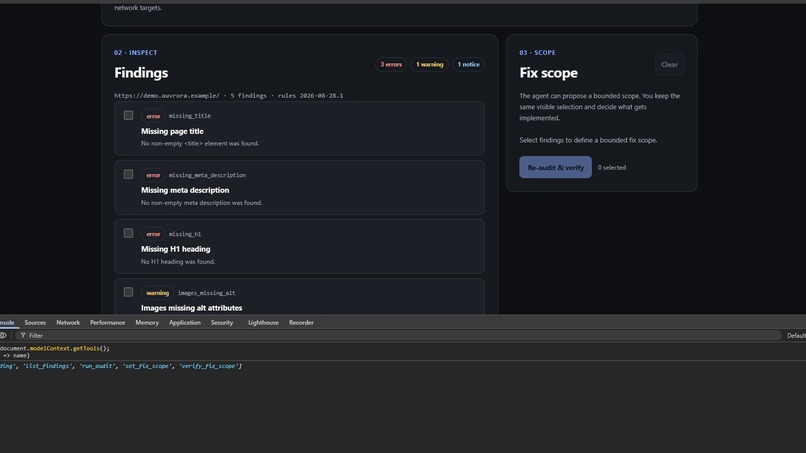Open the Default levels dropdown

[796, 336]
